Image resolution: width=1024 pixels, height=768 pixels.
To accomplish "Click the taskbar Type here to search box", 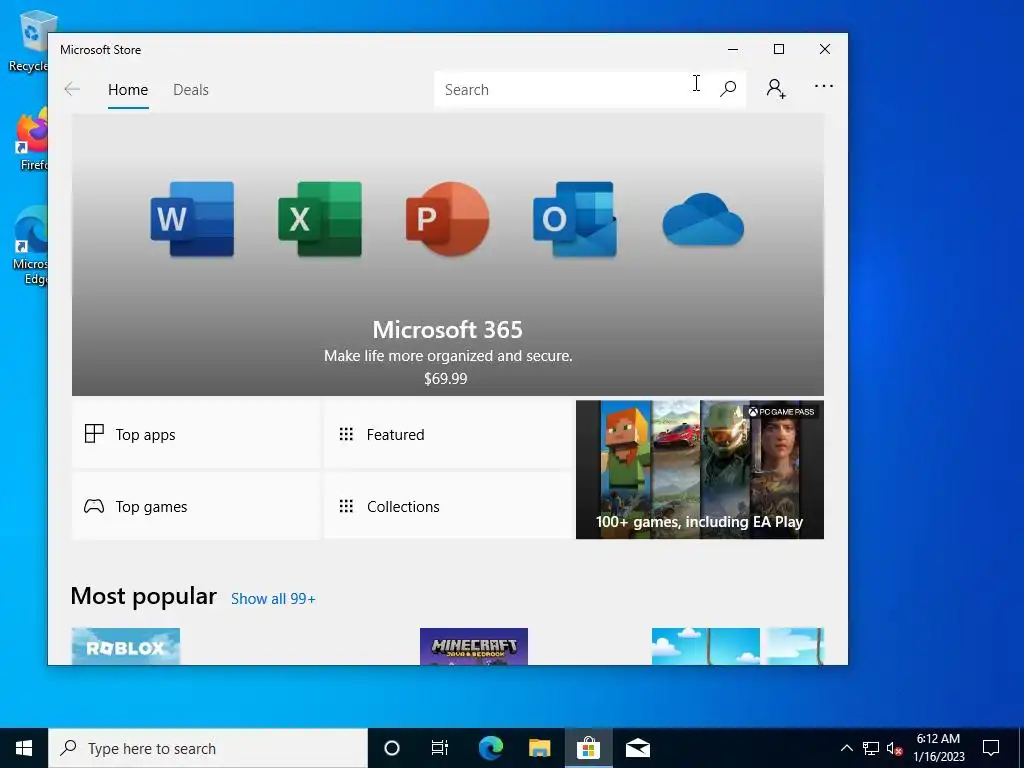I will 208,748.
